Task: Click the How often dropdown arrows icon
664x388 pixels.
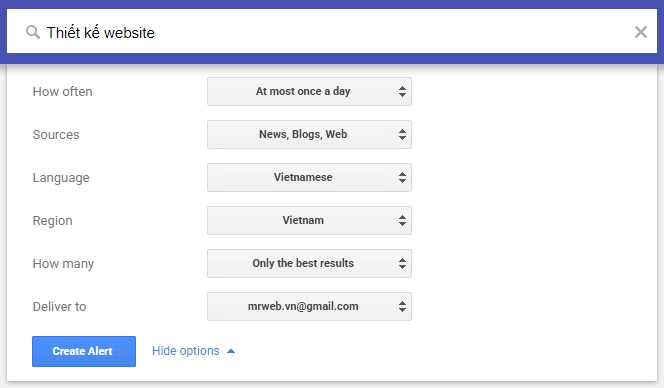Action: [402, 91]
